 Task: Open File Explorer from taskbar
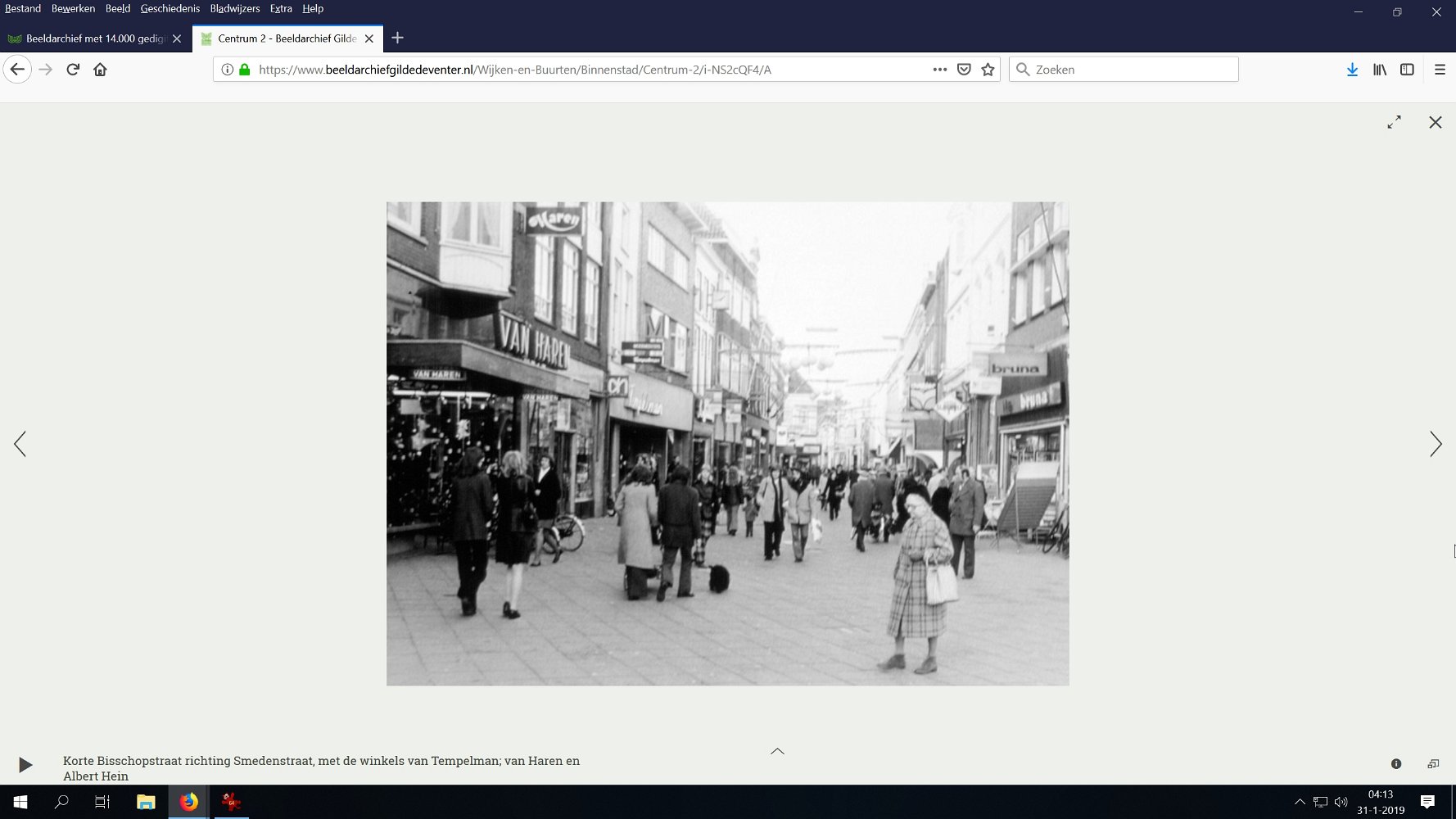(146, 802)
